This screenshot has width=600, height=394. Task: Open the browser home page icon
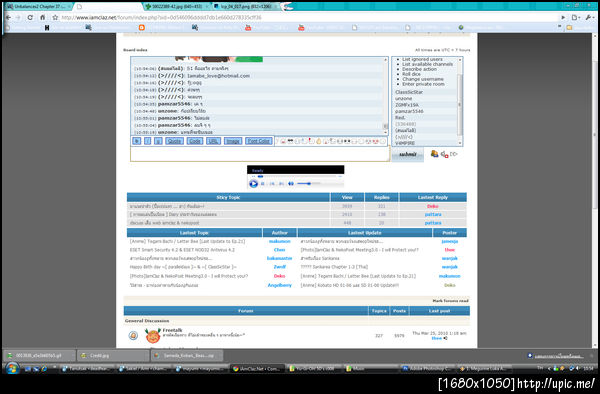43,17
